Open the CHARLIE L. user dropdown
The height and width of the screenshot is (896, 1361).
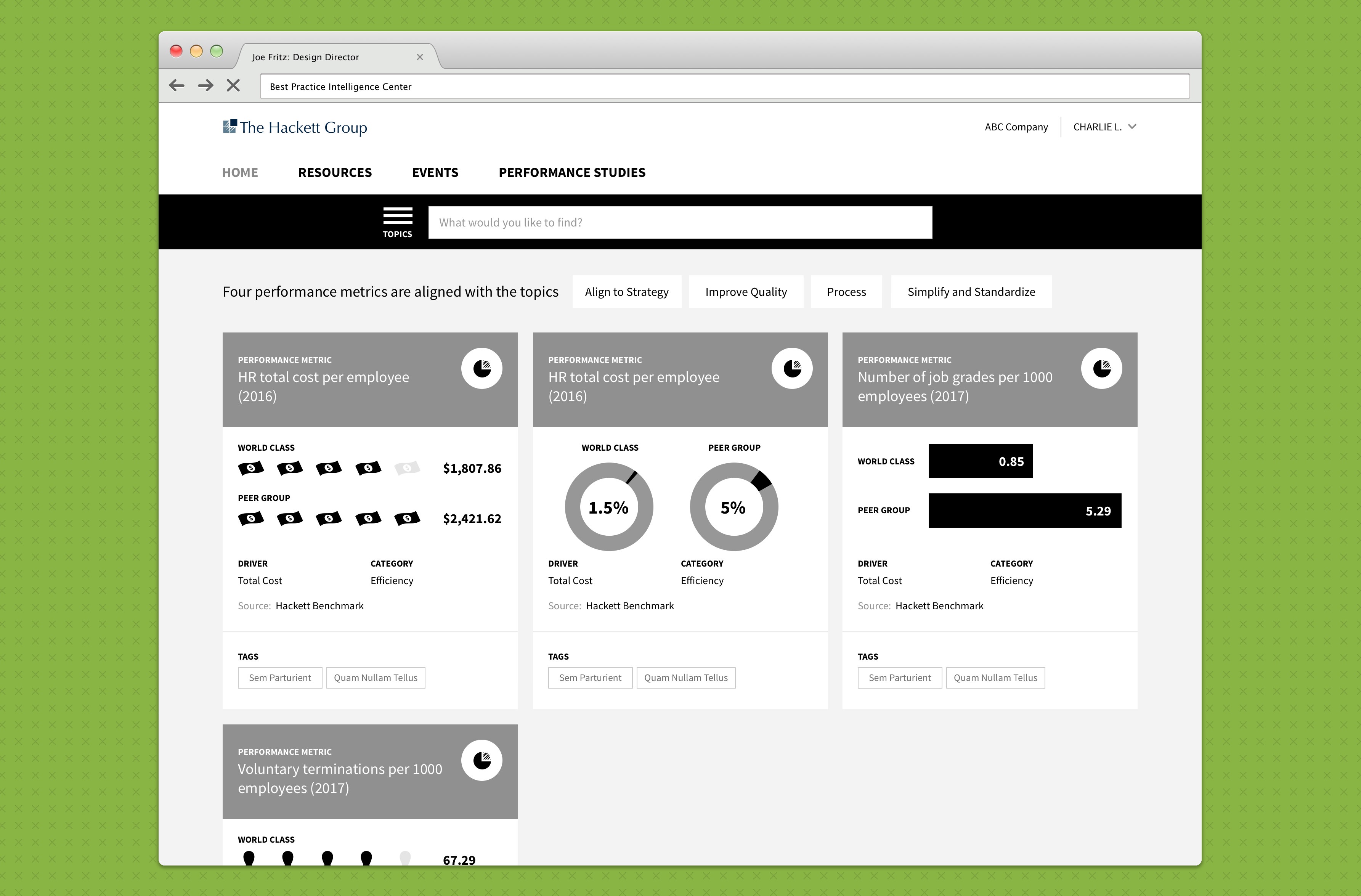1104,127
